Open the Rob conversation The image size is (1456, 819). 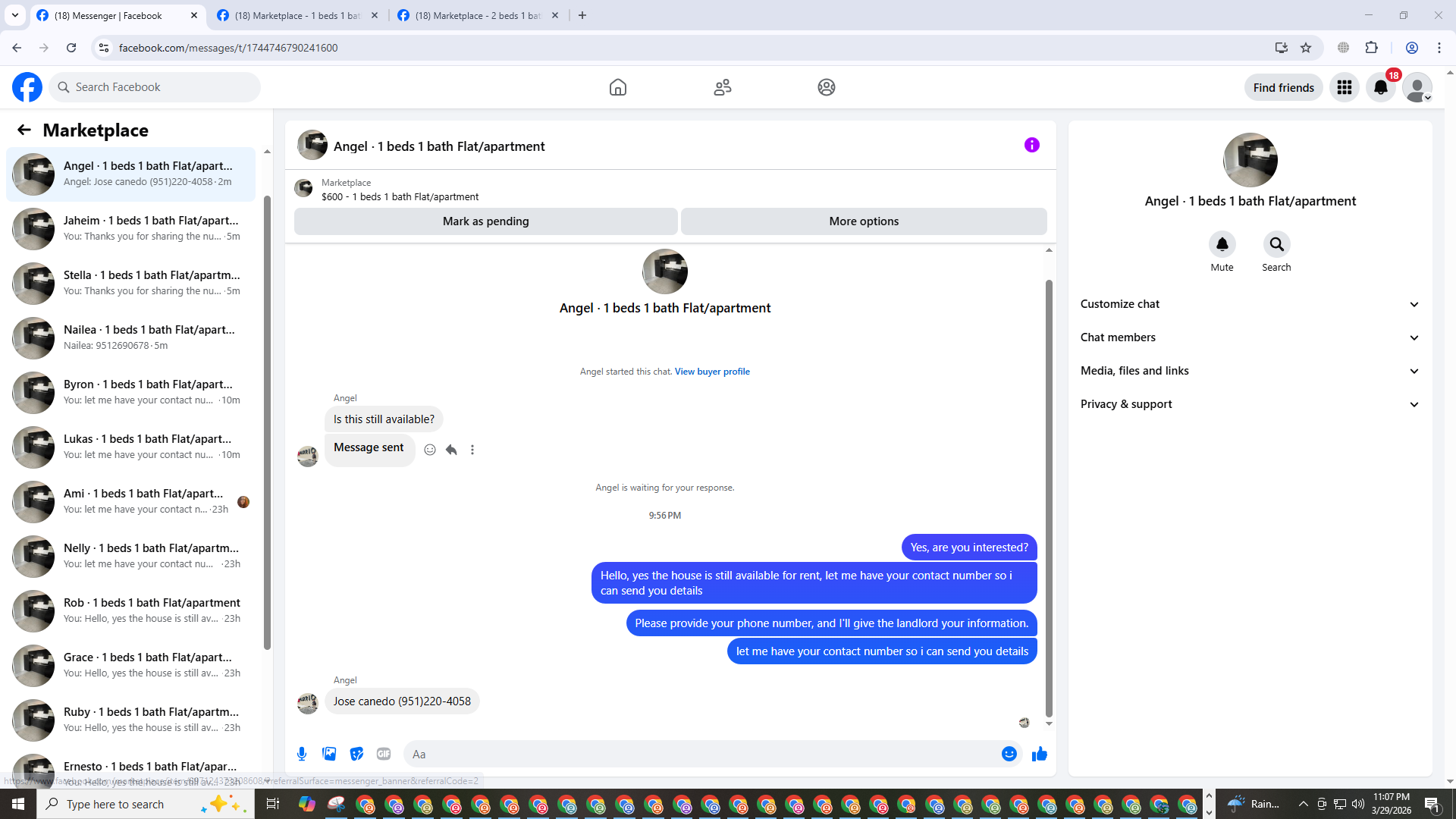[x=130, y=610]
